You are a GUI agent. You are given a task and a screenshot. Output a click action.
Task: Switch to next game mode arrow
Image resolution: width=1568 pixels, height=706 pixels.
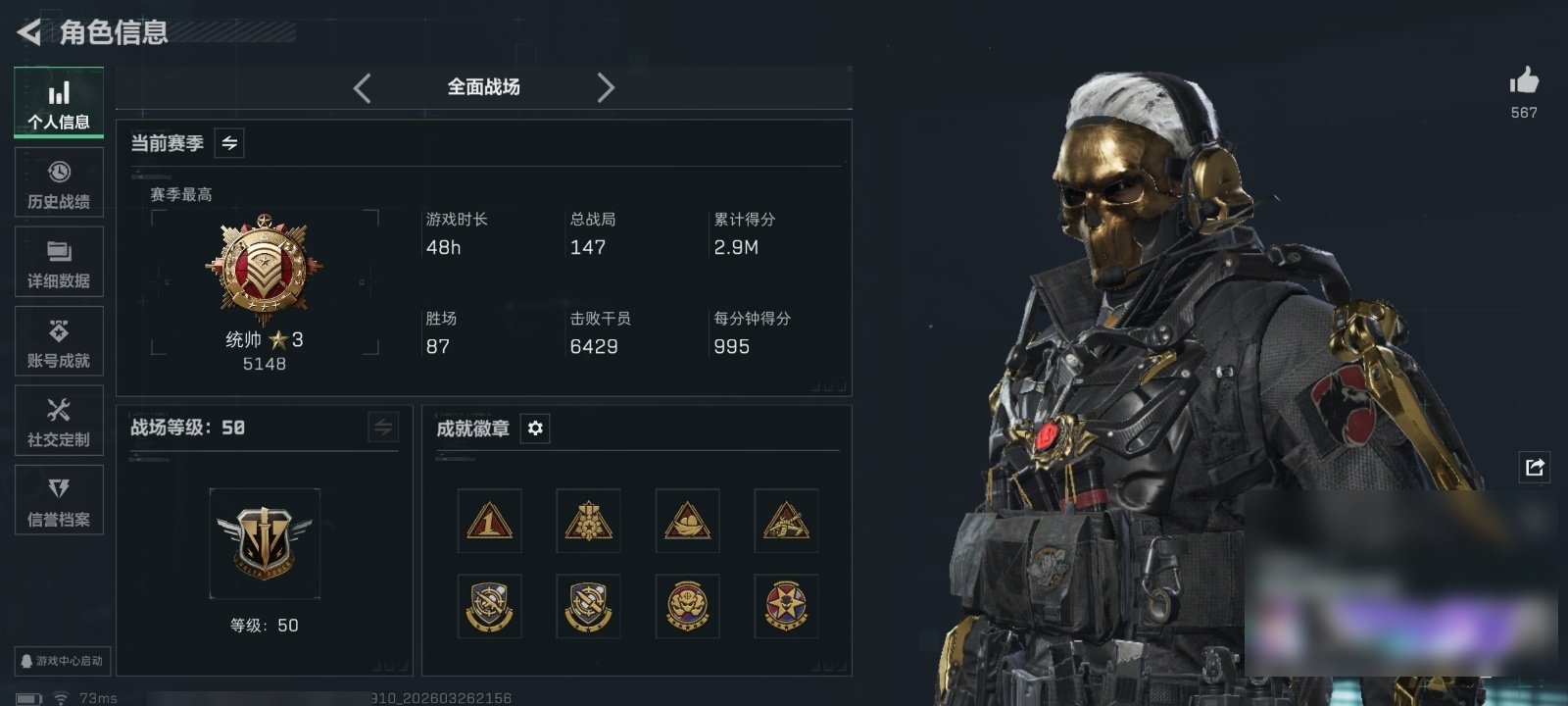[606, 88]
